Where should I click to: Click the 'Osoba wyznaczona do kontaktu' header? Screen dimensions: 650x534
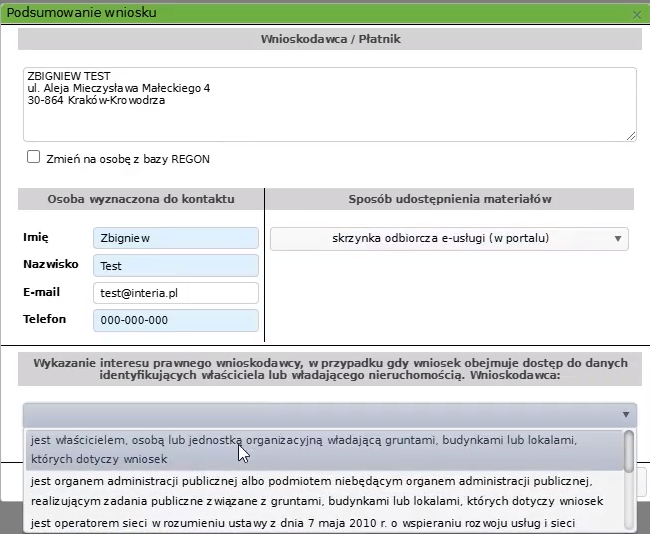click(141, 199)
